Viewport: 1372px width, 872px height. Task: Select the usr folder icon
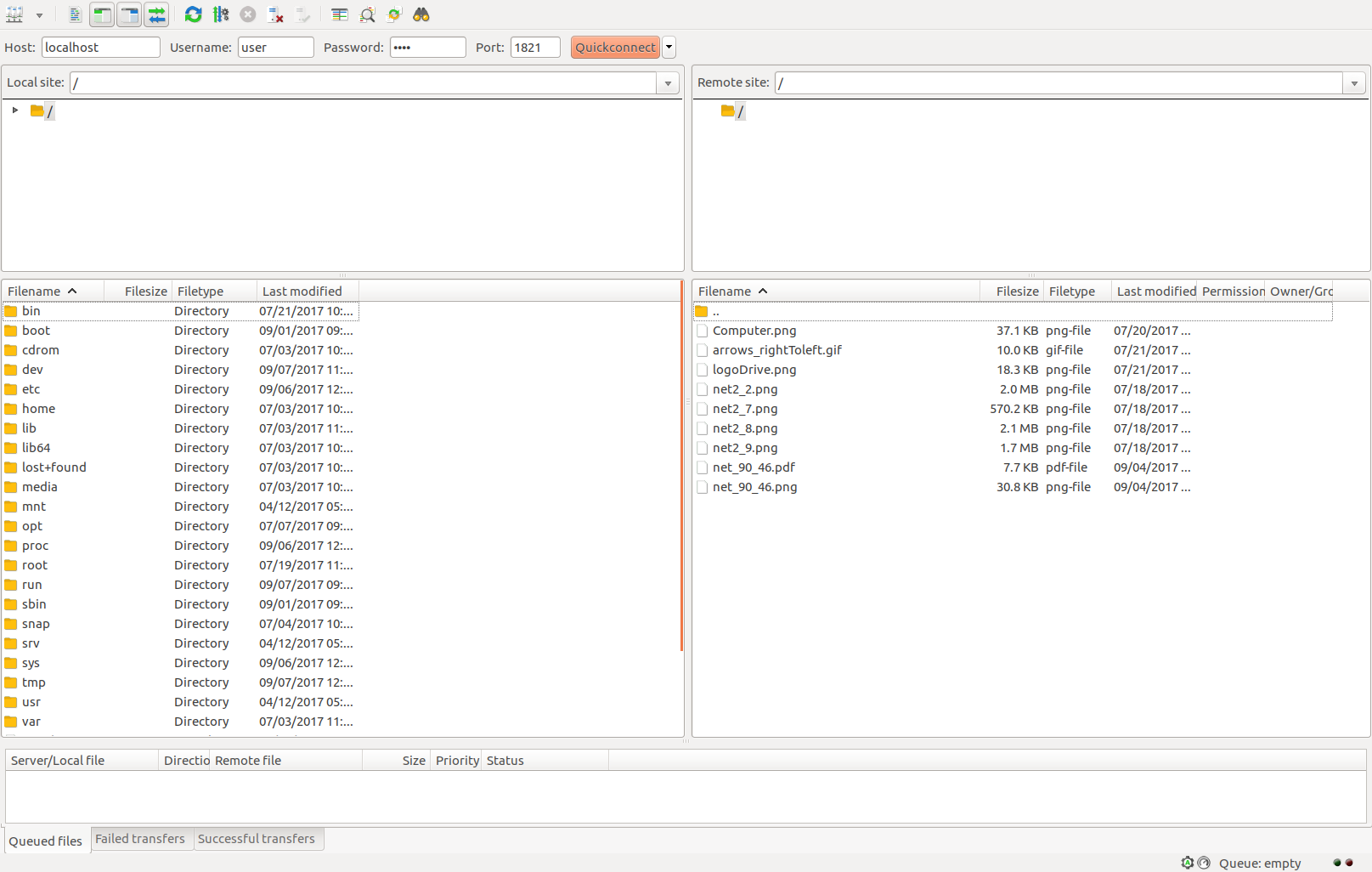pos(11,702)
